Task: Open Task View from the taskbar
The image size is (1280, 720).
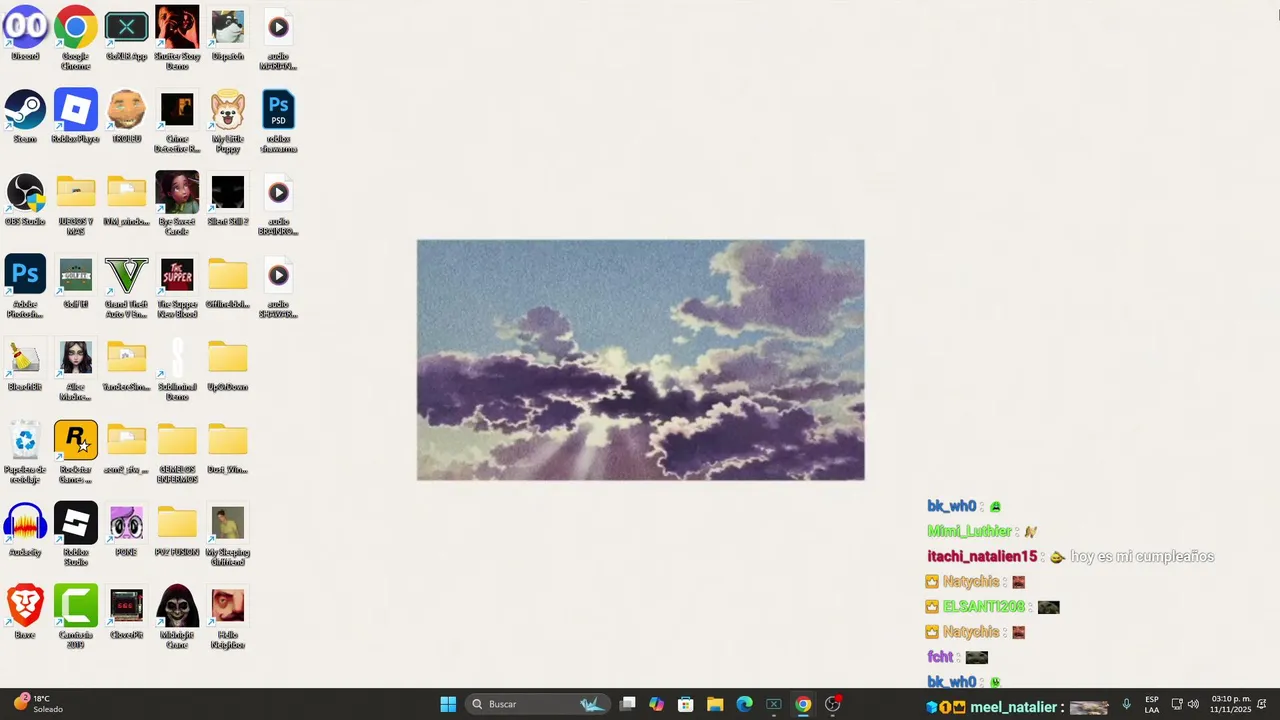Action: (x=627, y=704)
